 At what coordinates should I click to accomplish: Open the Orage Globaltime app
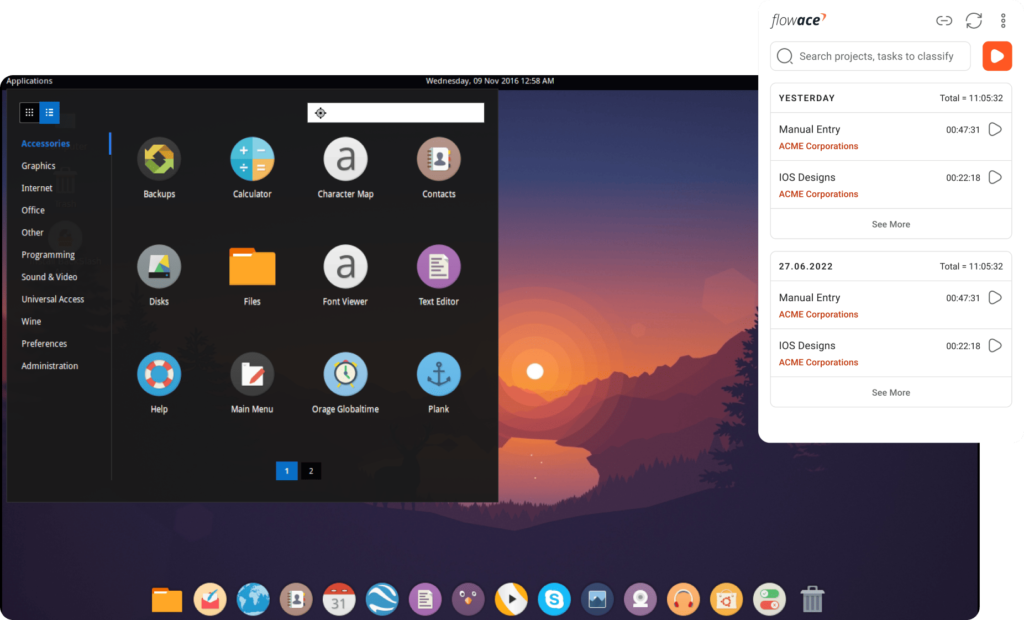click(x=345, y=375)
